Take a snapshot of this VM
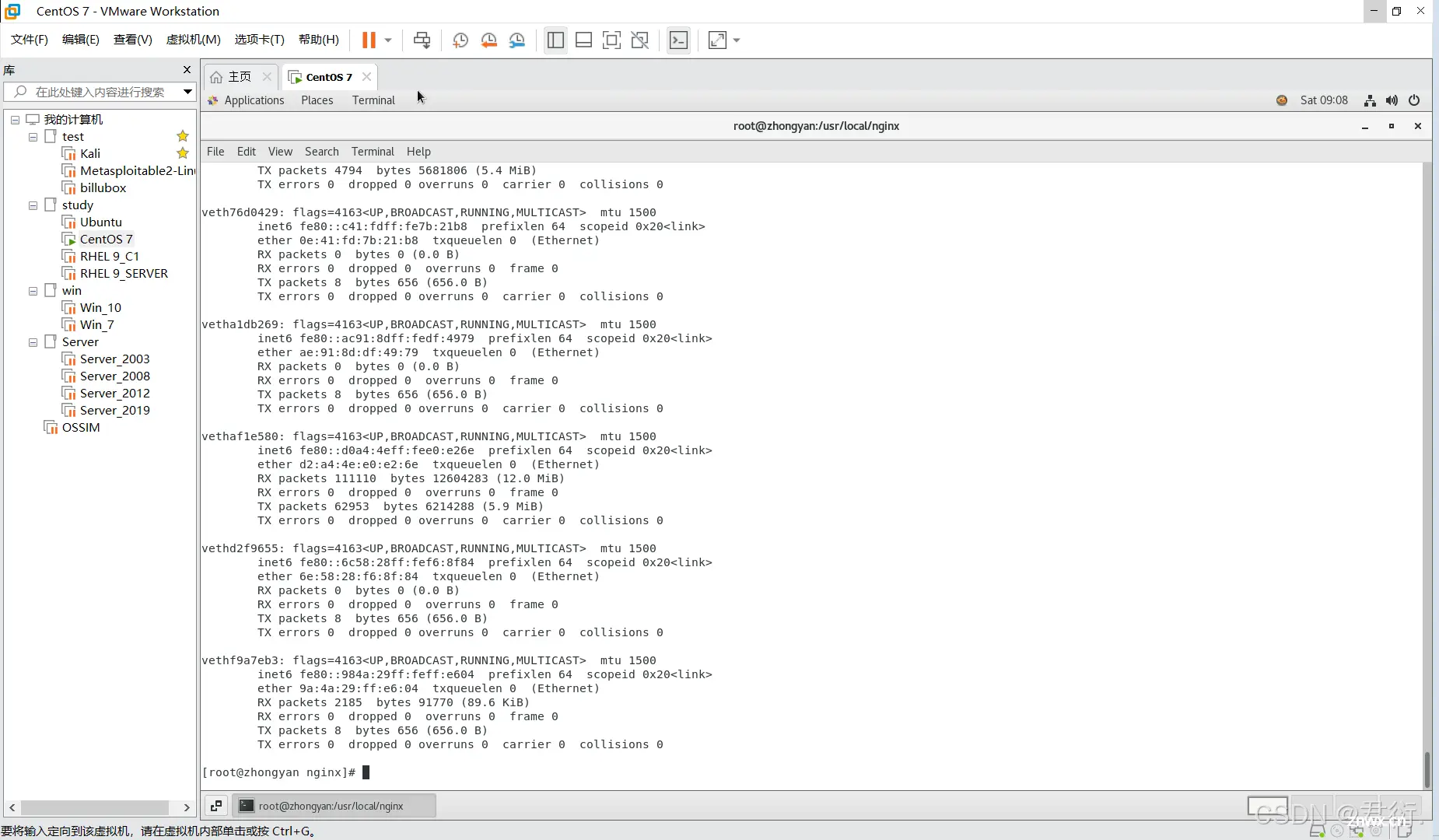This screenshot has width=1439, height=840. click(x=460, y=40)
